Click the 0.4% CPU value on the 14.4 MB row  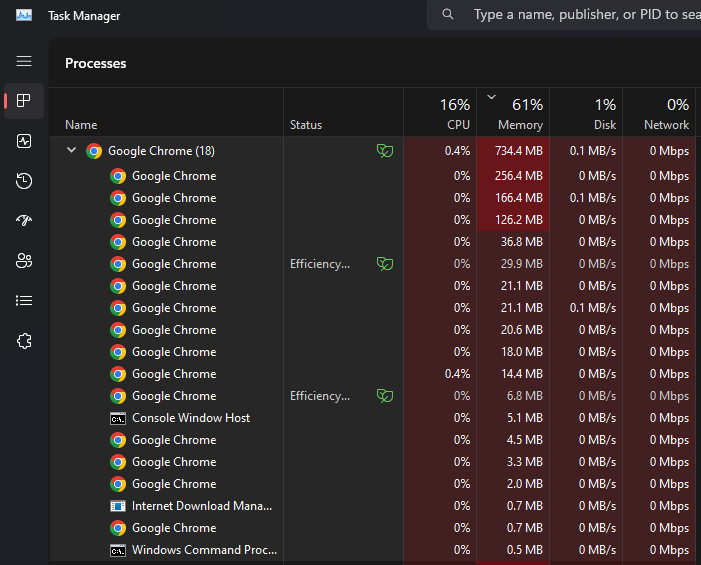pos(457,374)
